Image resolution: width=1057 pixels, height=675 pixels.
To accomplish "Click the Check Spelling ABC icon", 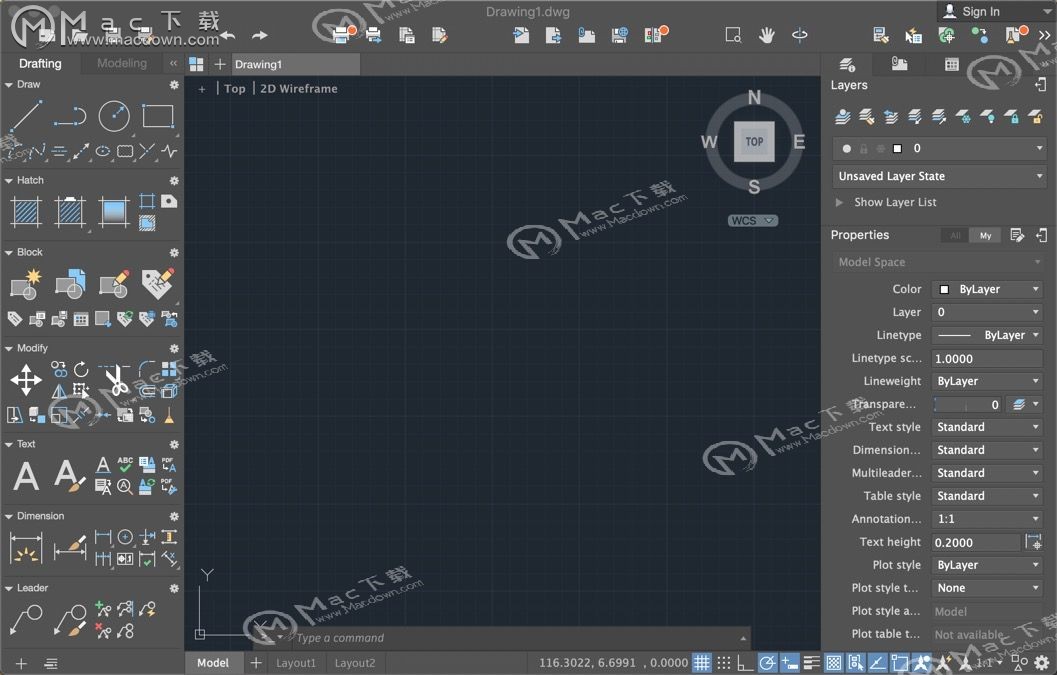I will point(125,464).
